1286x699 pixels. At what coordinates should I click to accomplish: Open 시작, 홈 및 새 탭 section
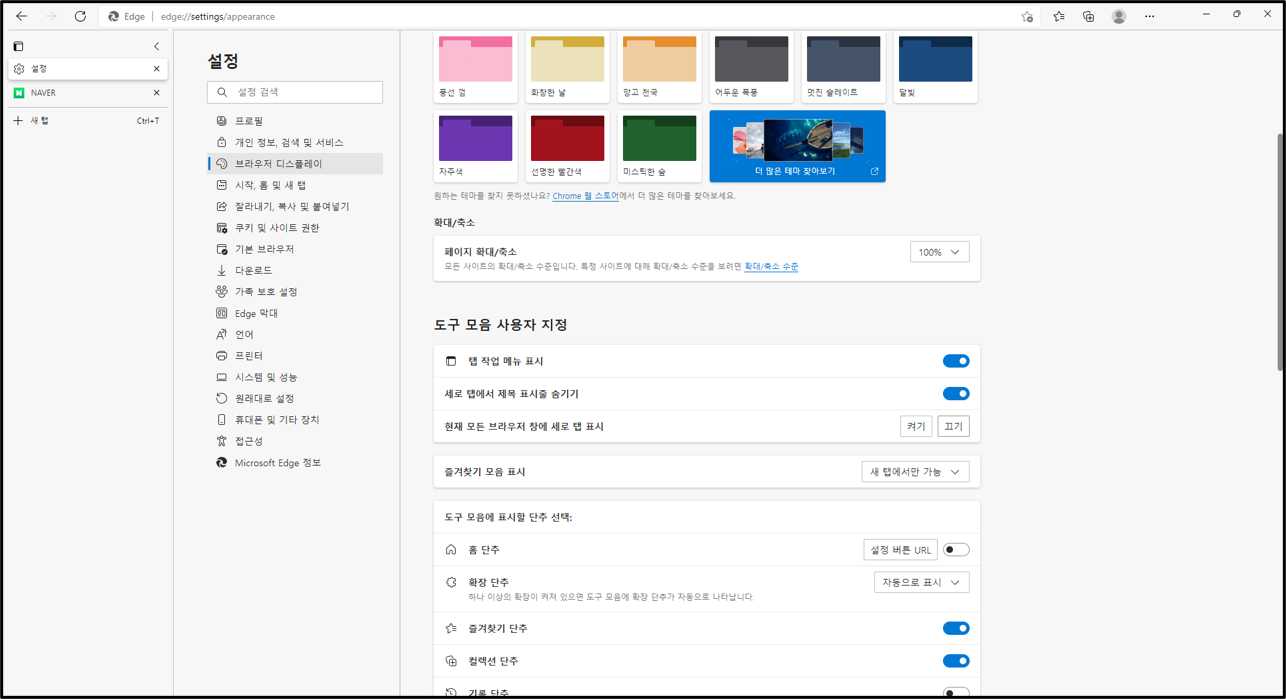point(295,185)
